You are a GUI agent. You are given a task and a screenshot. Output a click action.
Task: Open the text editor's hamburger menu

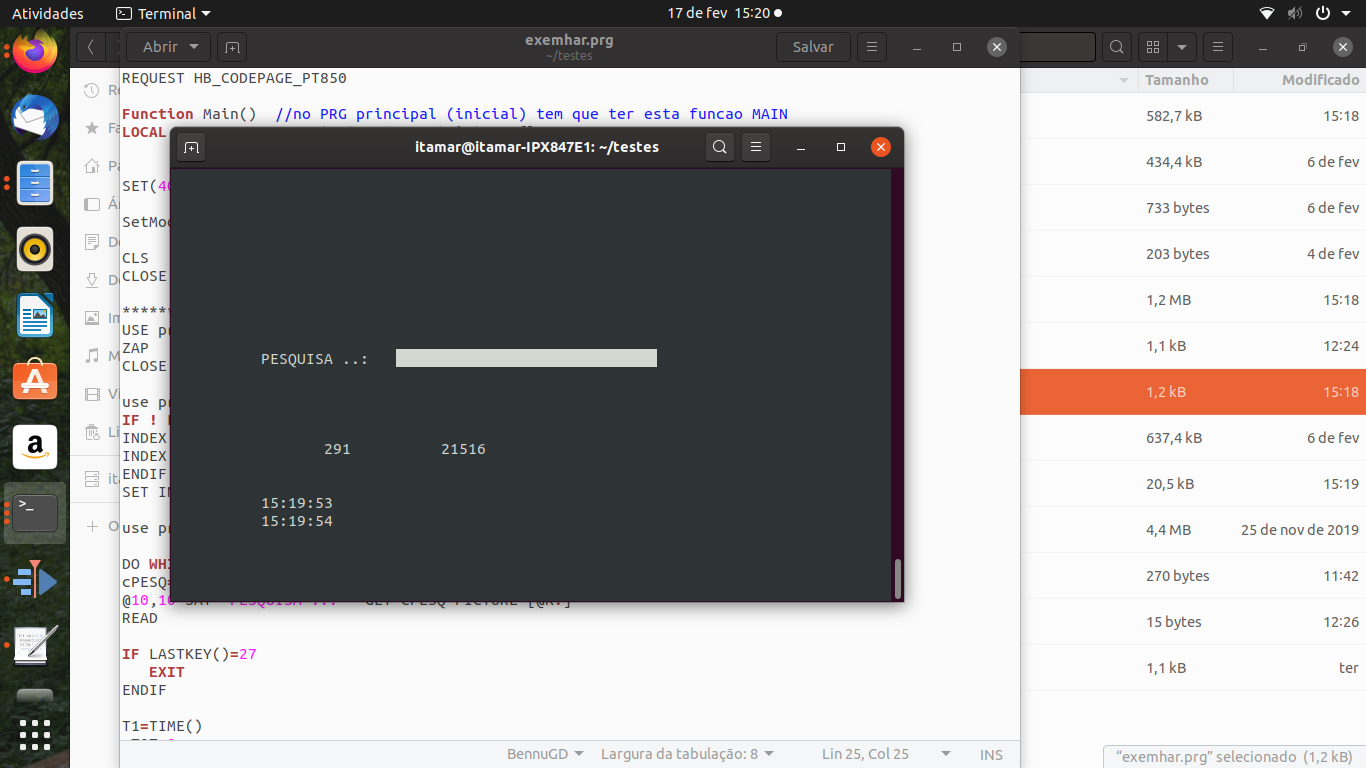[x=871, y=47]
